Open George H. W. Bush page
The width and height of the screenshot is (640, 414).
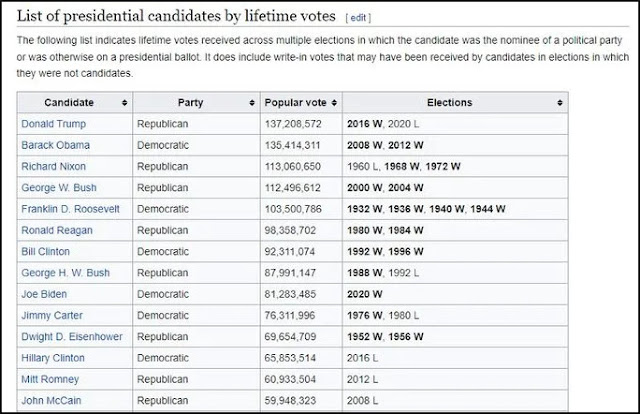pos(65,273)
